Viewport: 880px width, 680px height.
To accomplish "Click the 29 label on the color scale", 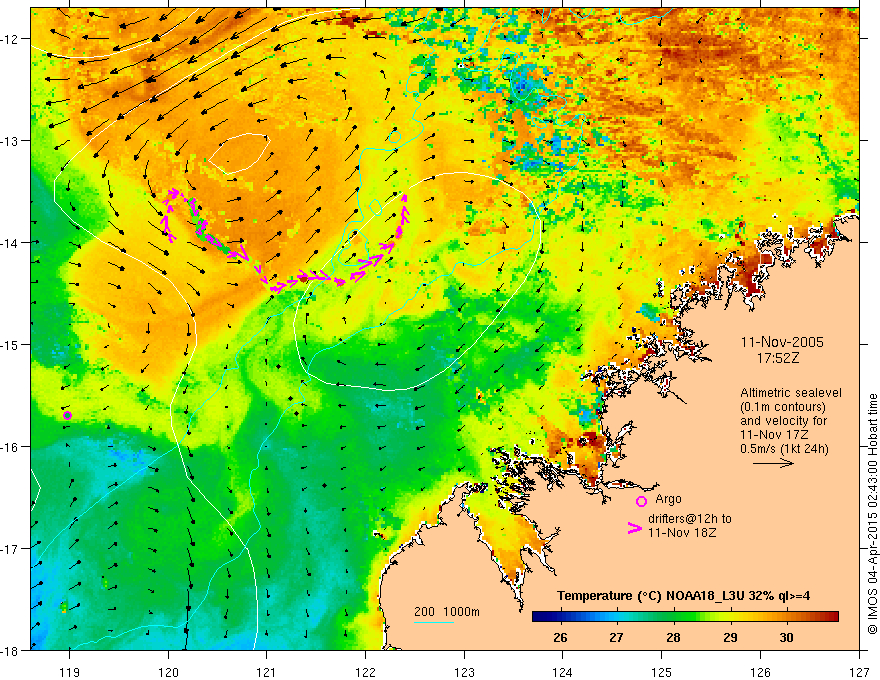I will 730,638.
